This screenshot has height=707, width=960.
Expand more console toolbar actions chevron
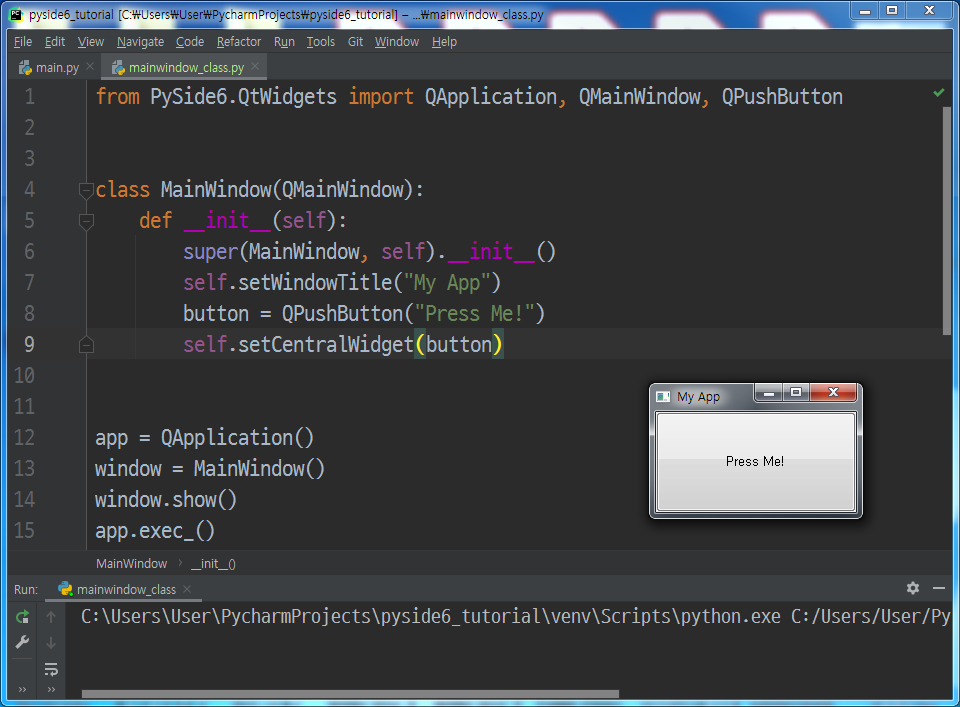point(51,690)
